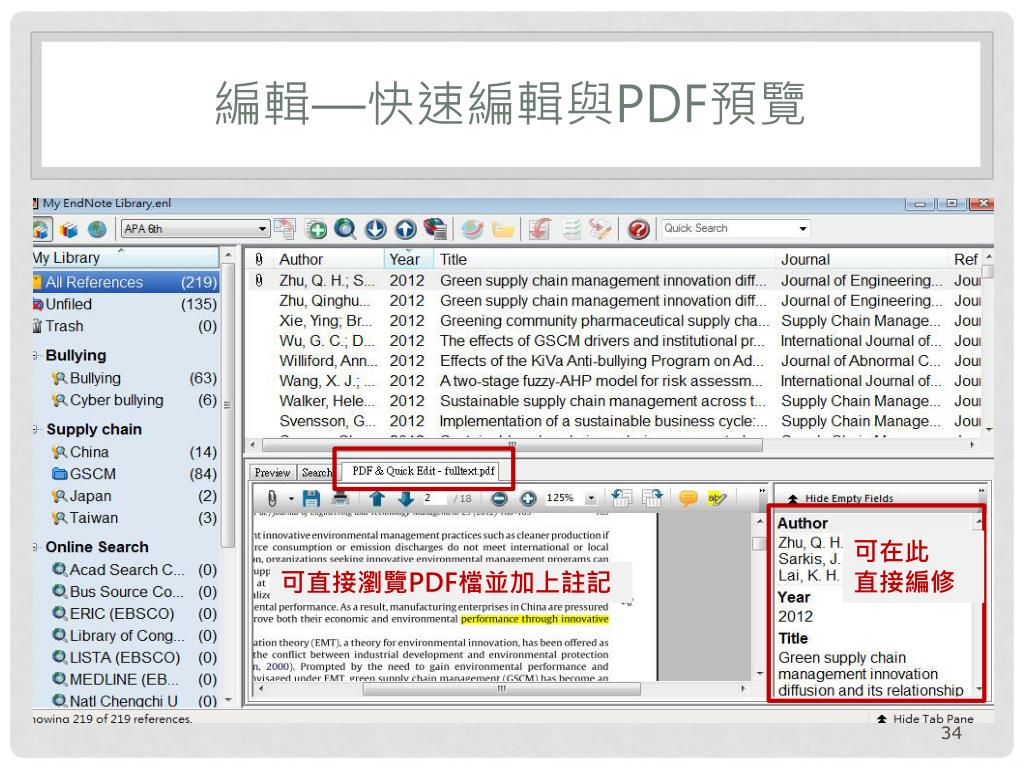Screen dimensions: 1024x768
Task: Go to previous PDF page arrow
Action: [x=377, y=499]
